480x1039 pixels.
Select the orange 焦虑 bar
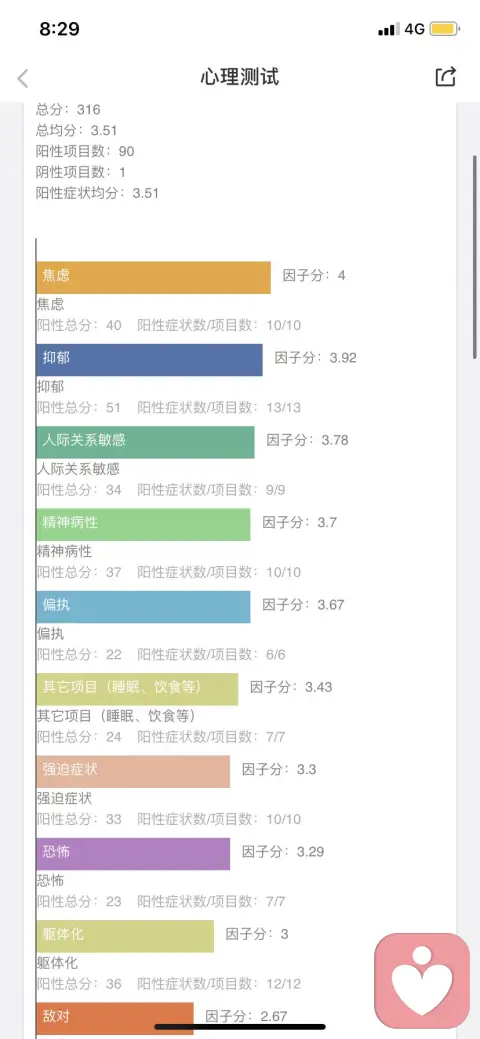(x=154, y=278)
